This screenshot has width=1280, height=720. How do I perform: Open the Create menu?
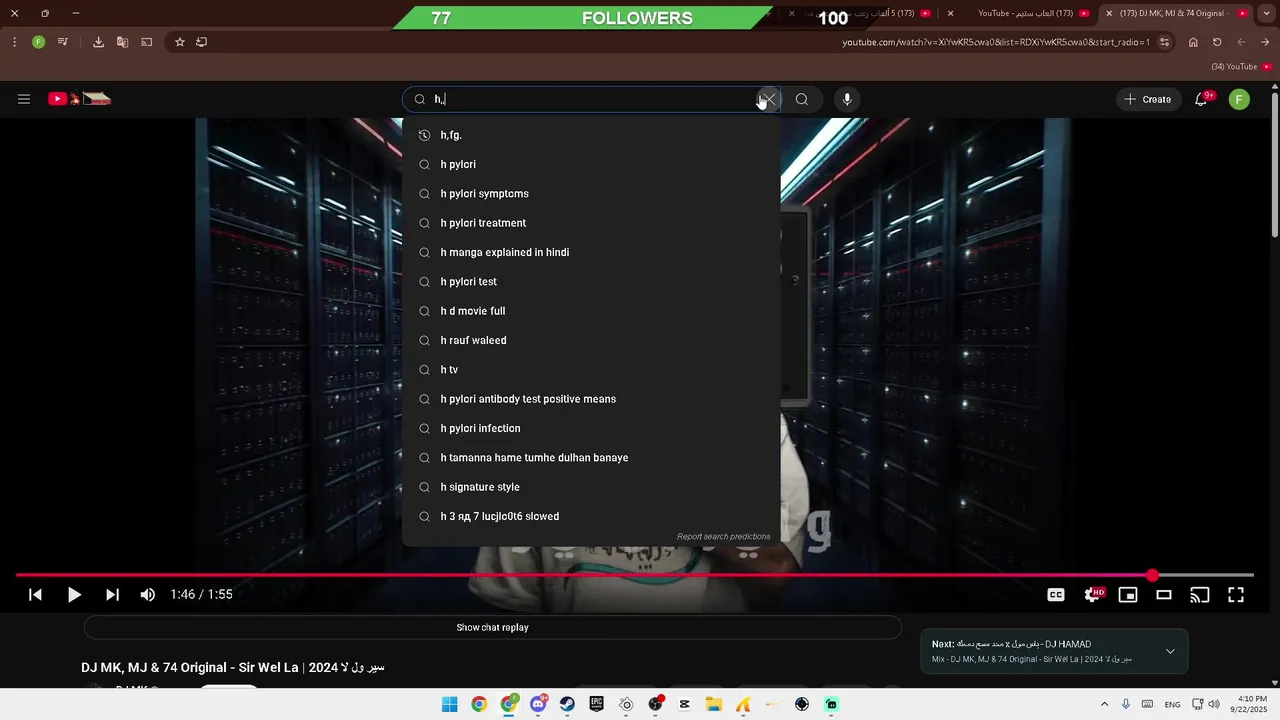point(1148,99)
